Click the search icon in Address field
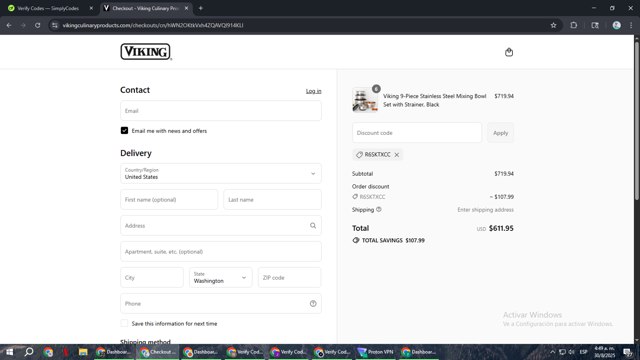 (313, 225)
